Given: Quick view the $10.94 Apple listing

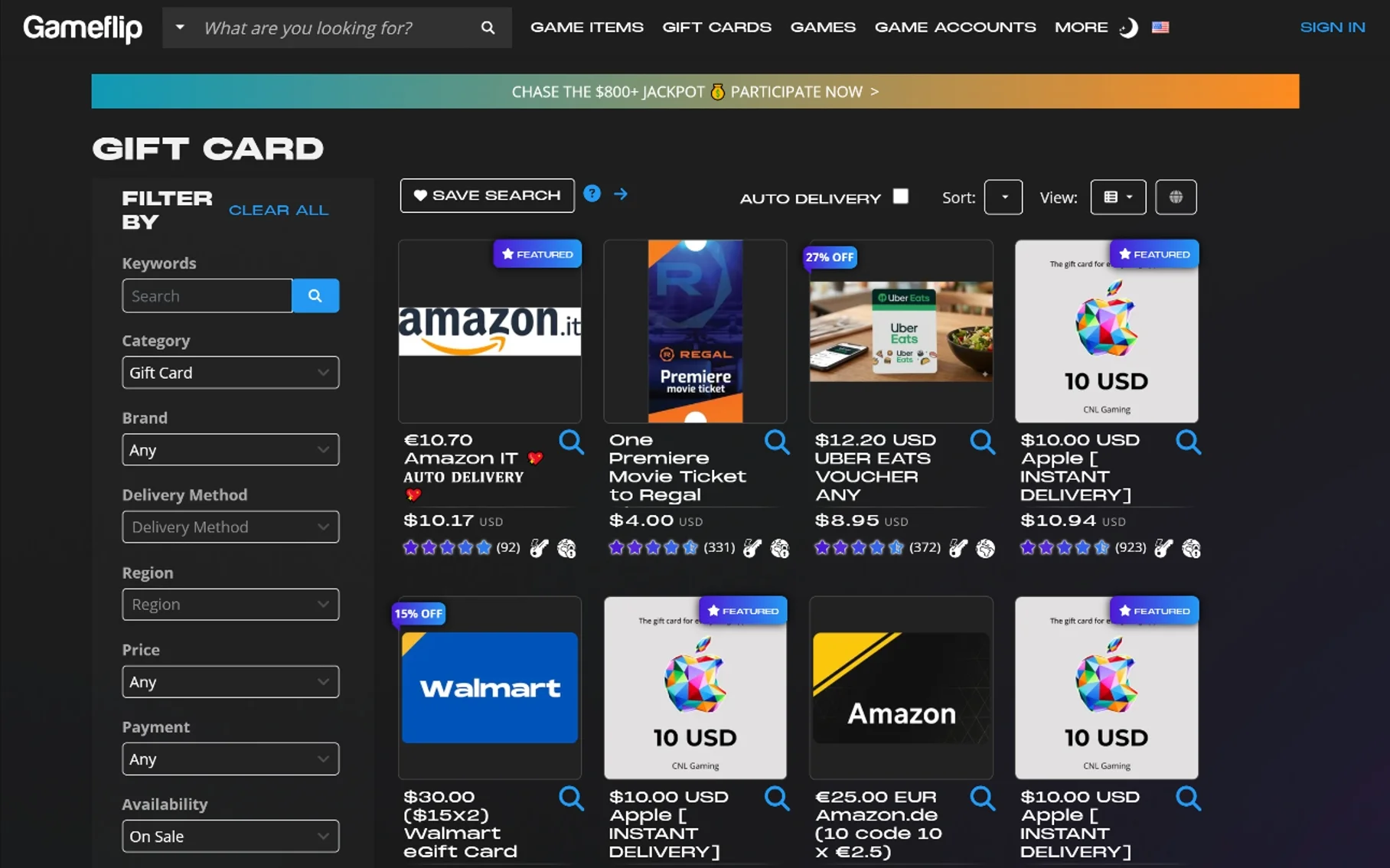Looking at the screenshot, I should click(x=1189, y=442).
